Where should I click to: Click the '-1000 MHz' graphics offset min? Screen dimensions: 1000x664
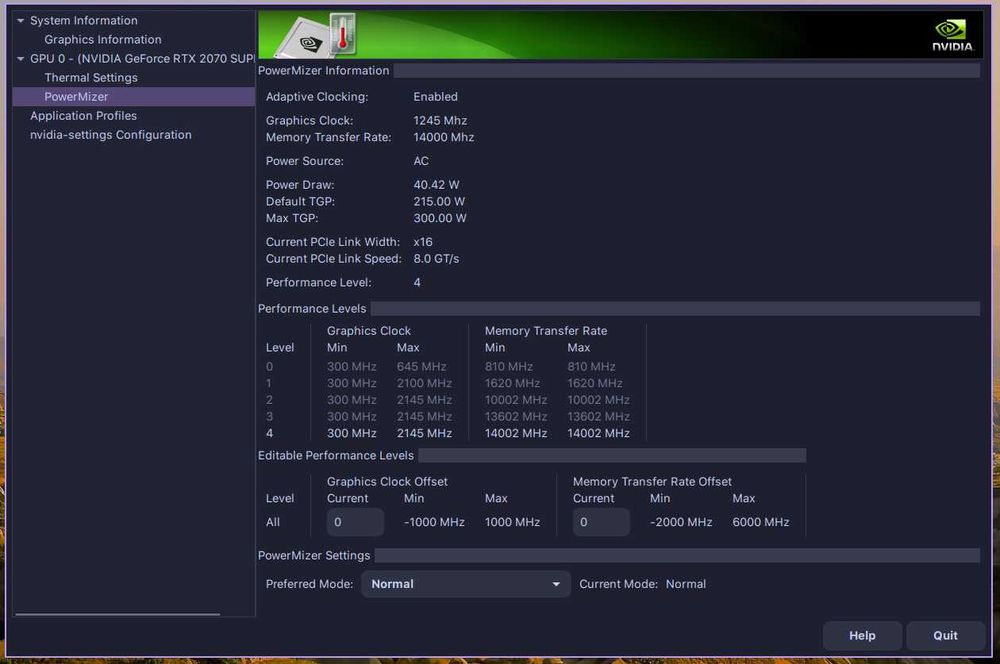434,522
